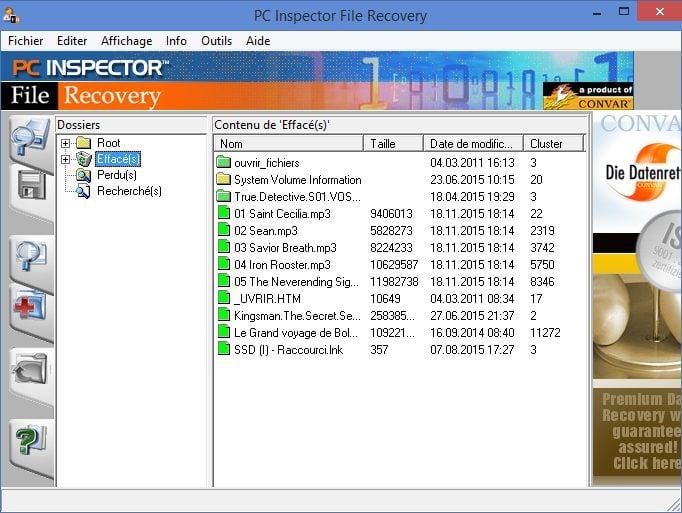Click date 23.06.2015 10:15
Viewport: 682px width, 513px height.
(472, 180)
